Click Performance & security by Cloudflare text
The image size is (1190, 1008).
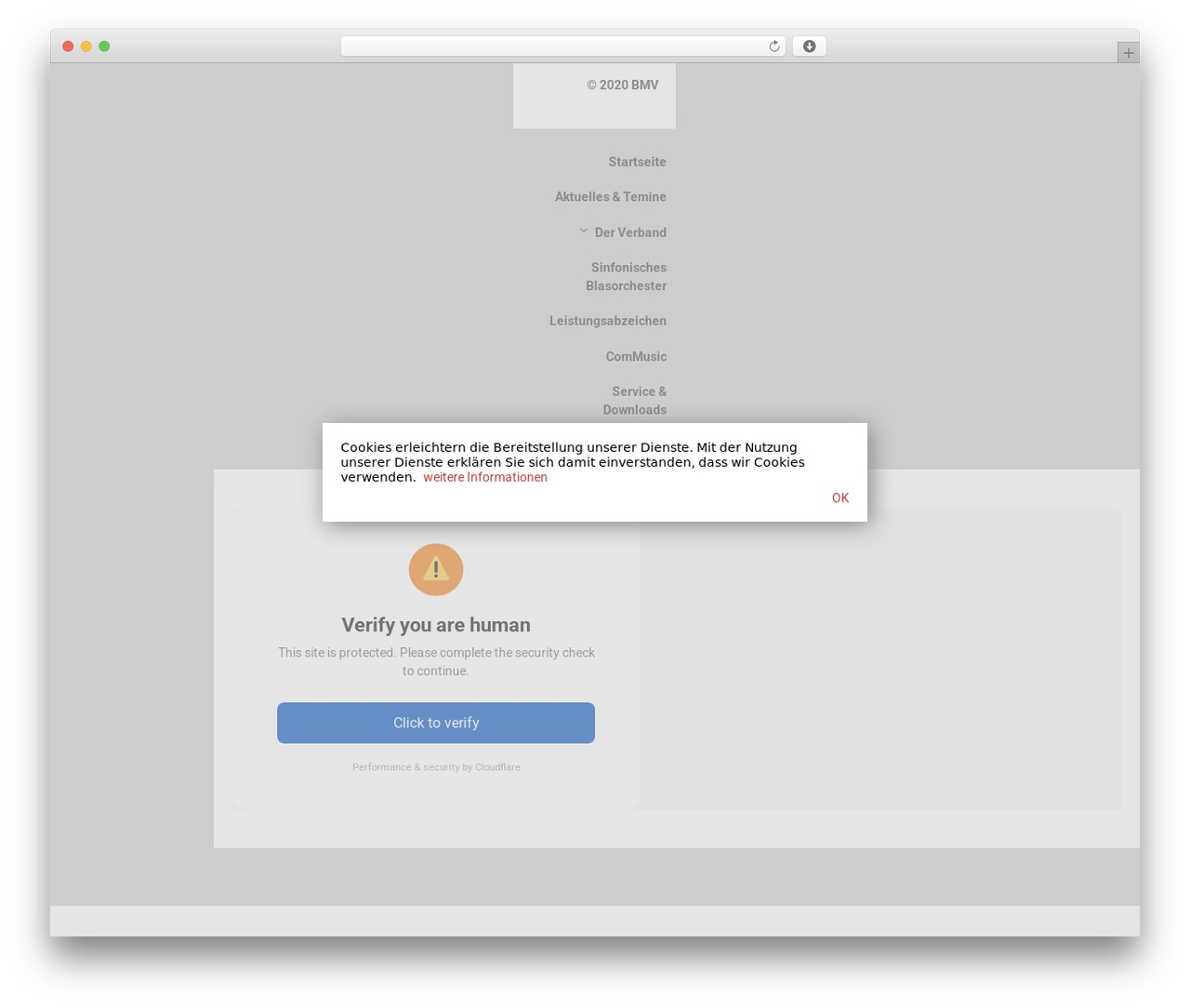[x=436, y=767]
